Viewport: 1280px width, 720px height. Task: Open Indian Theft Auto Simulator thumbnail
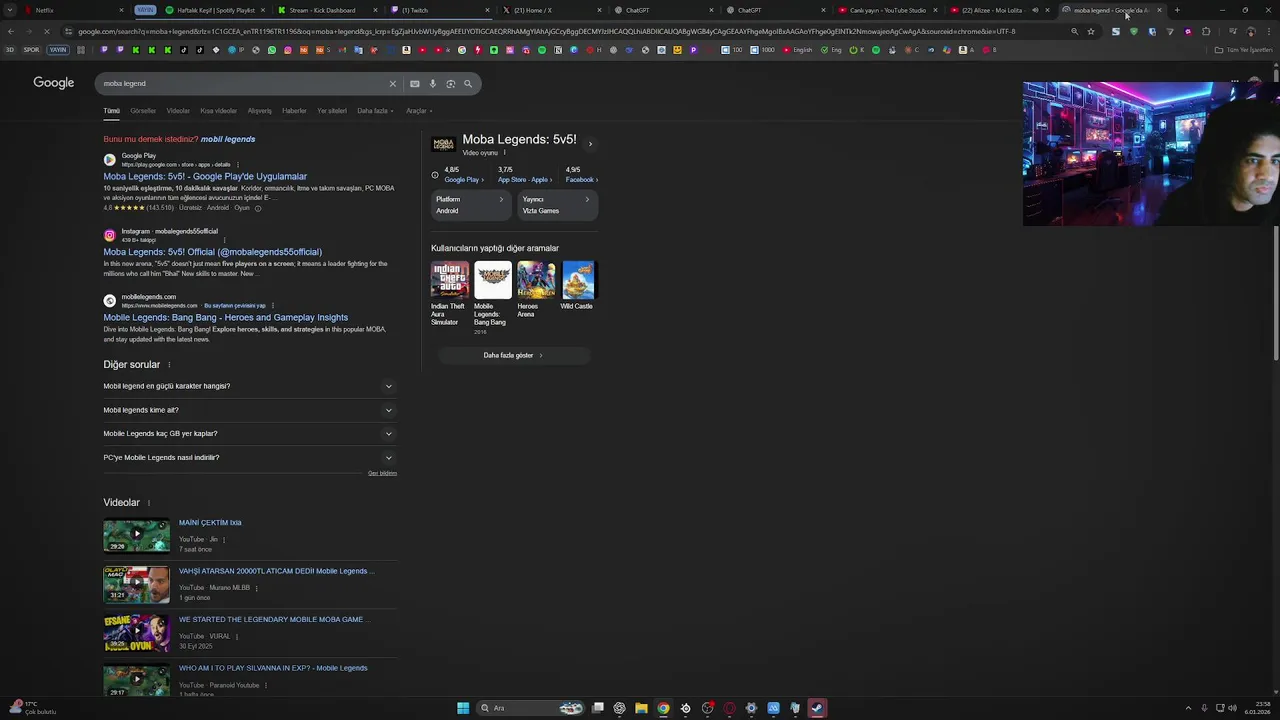450,280
